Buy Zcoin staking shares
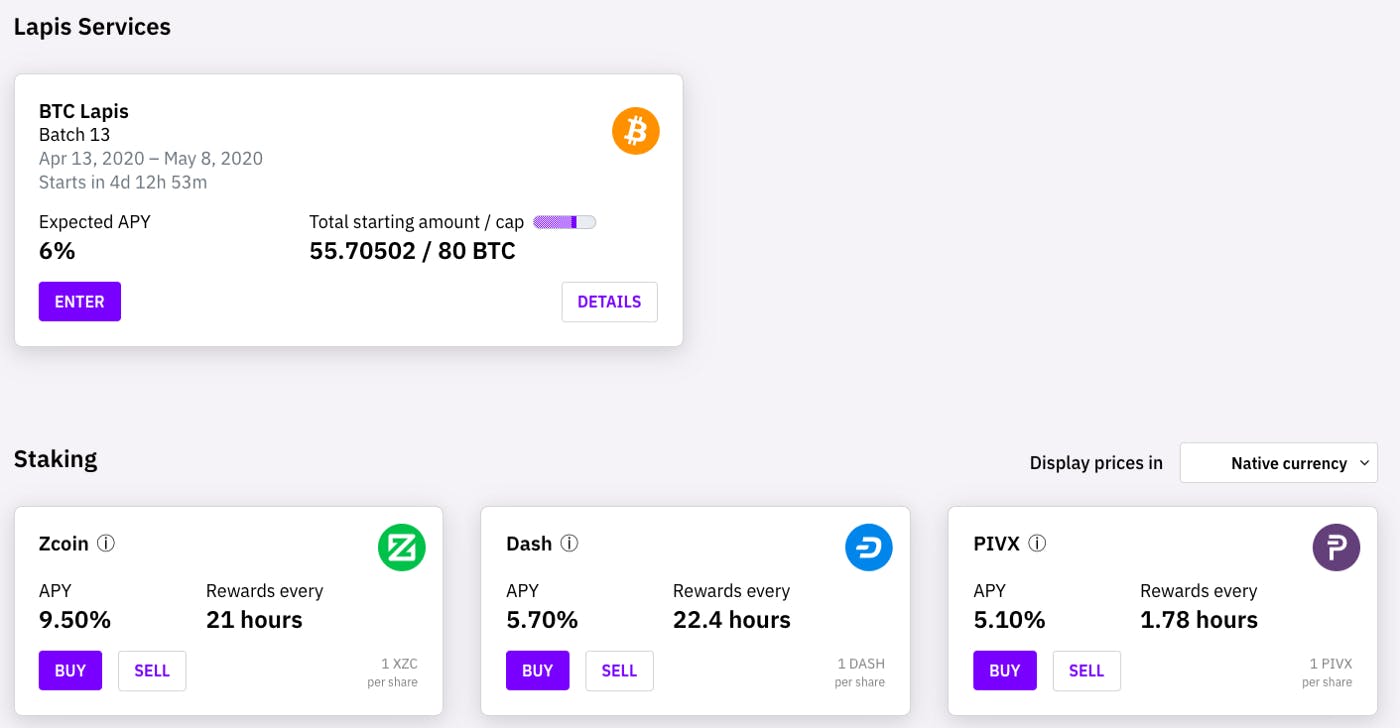The width and height of the screenshot is (1400, 728). pos(70,671)
